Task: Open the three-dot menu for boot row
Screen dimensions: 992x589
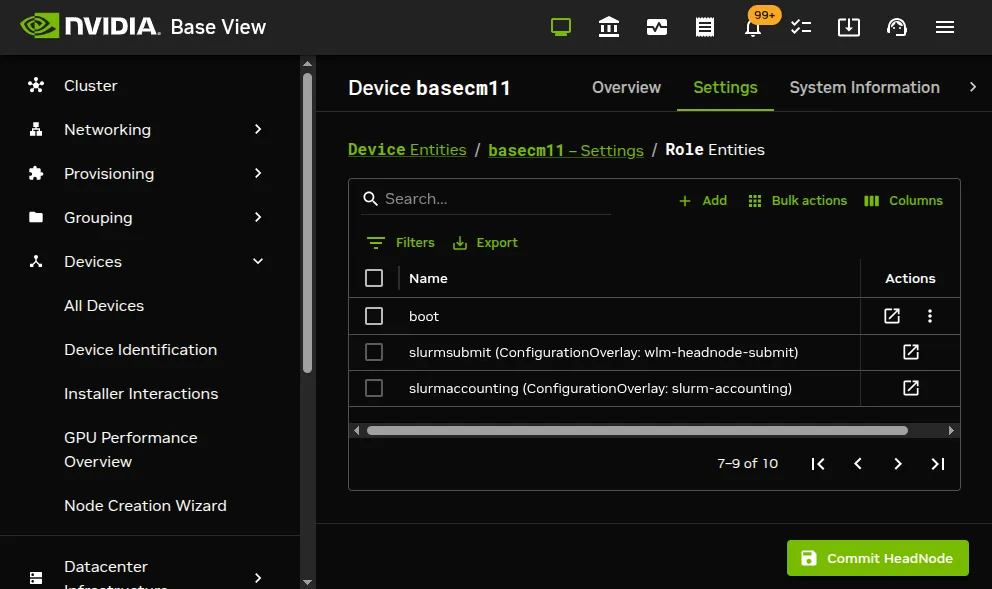Action: (929, 316)
